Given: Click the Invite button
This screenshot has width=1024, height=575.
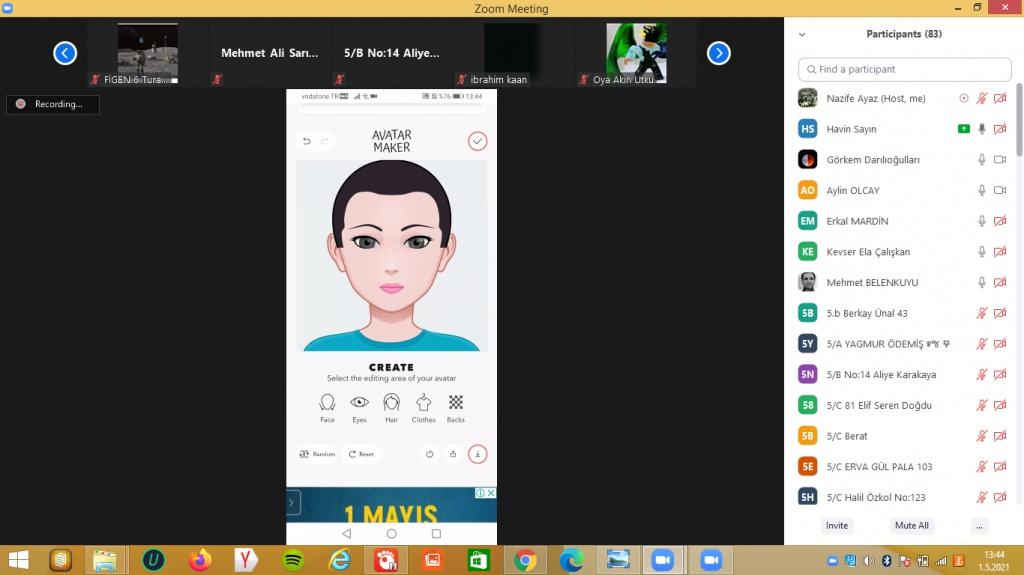Looking at the screenshot, I should pos(837,525).
